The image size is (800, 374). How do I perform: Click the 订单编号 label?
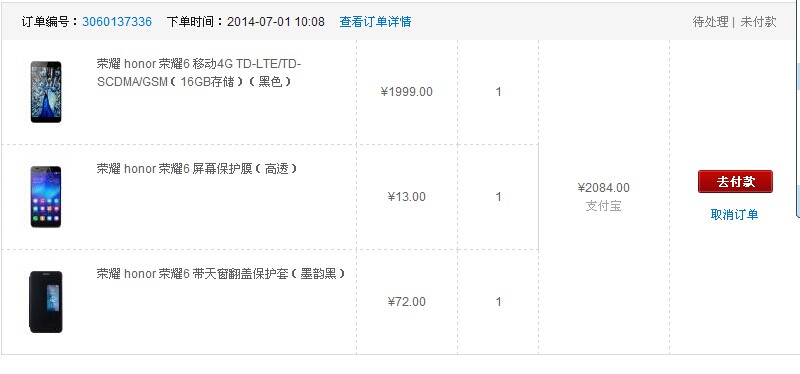point(51,22)
